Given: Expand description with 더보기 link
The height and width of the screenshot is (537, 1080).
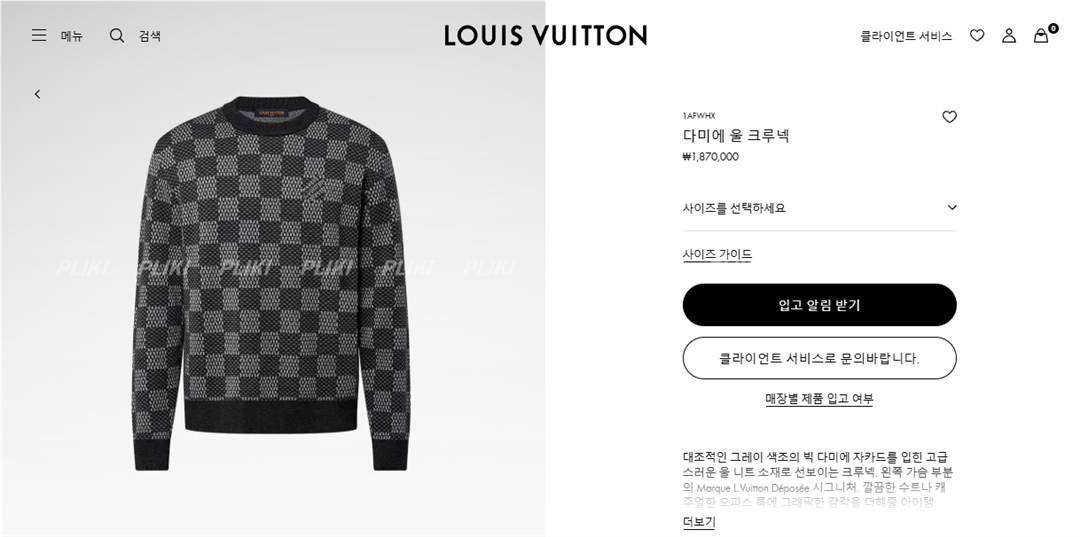Looking at the screenshot, I should [698, 522].
